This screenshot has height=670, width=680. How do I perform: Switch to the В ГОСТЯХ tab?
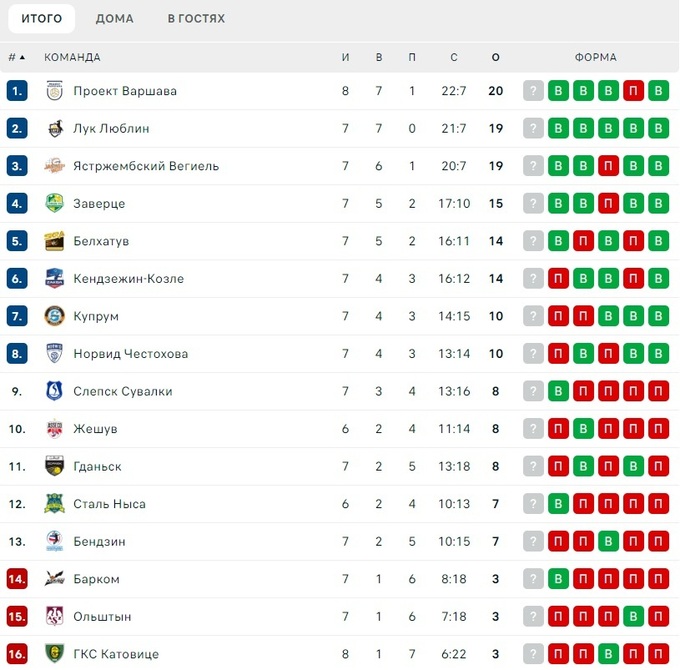196,19
